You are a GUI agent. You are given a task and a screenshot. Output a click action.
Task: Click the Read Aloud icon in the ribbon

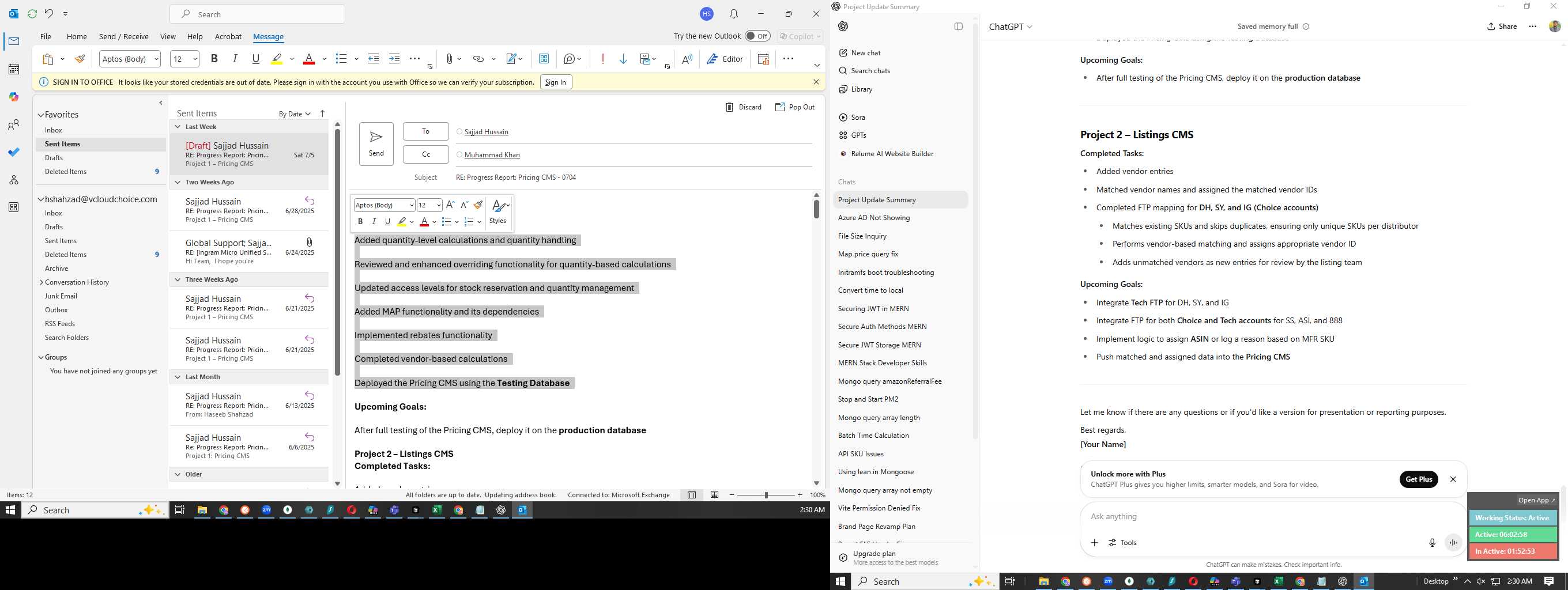pos(687,59)
